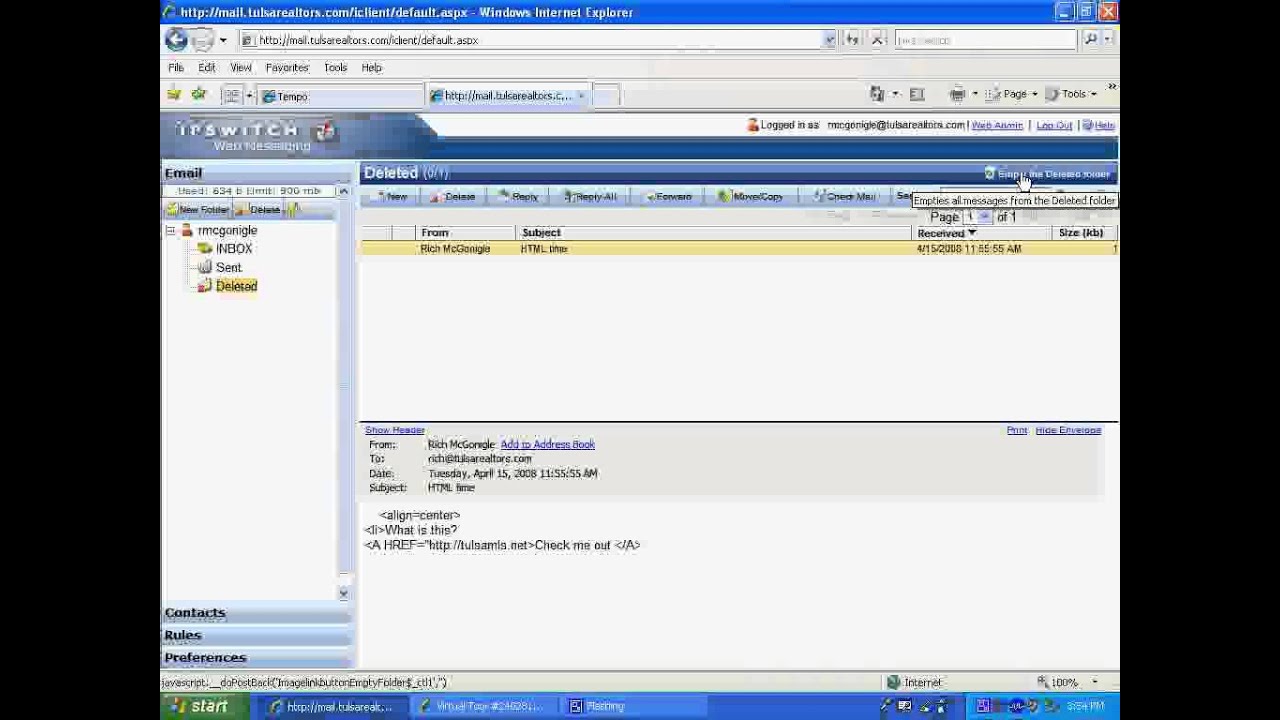This screenshot has width=1280, height=720.
Task: Open the Sent folder
Action: tap(229, 268)
